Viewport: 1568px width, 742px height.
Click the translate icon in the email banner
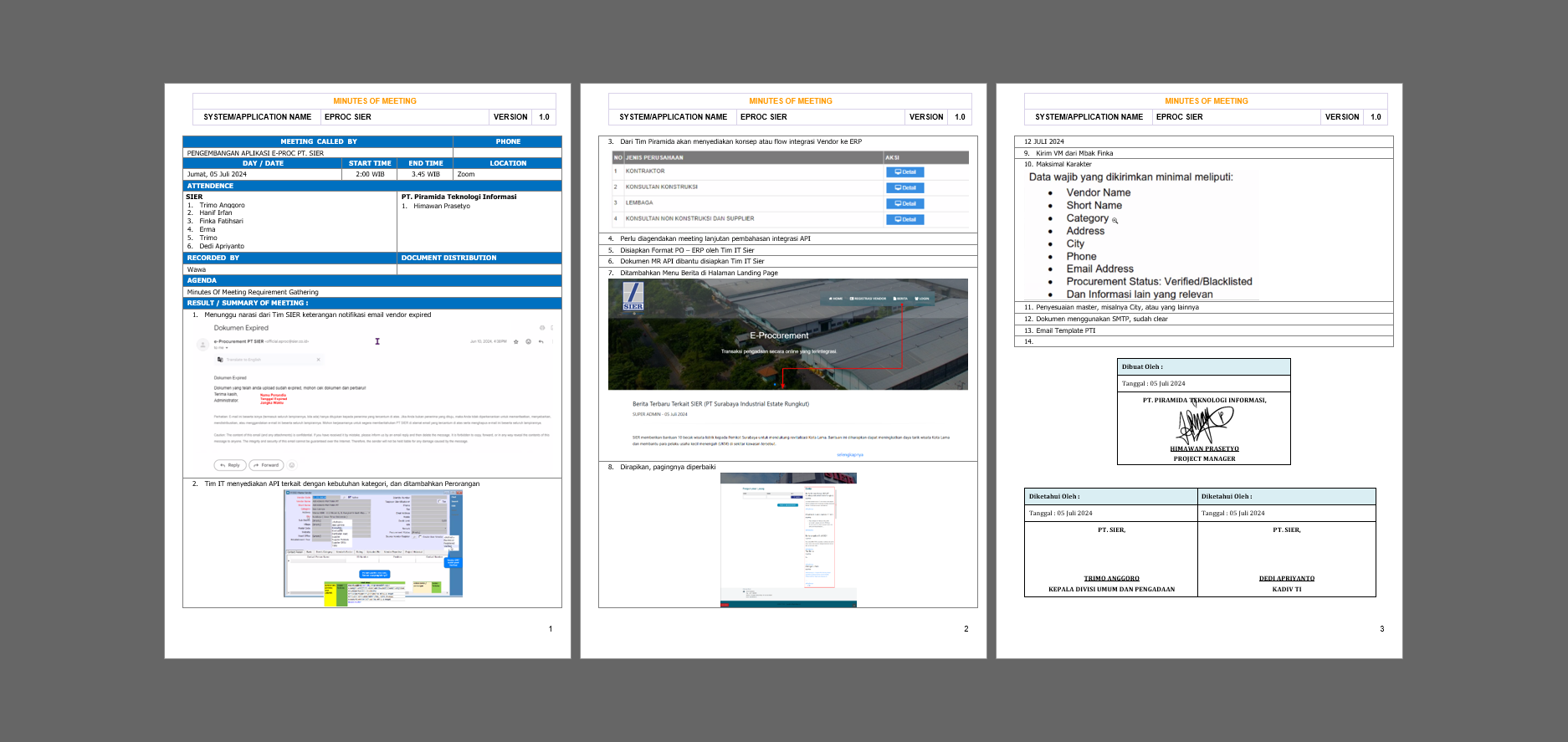tap(220, 360)
